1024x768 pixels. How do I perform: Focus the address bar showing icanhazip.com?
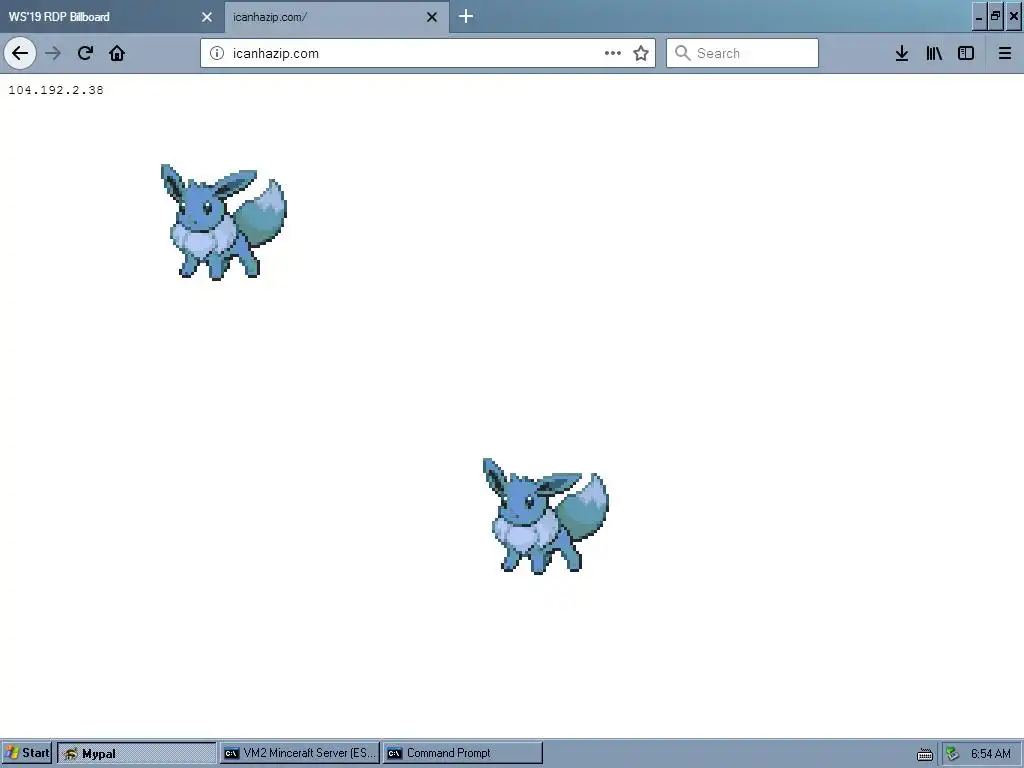coord(428,53)
